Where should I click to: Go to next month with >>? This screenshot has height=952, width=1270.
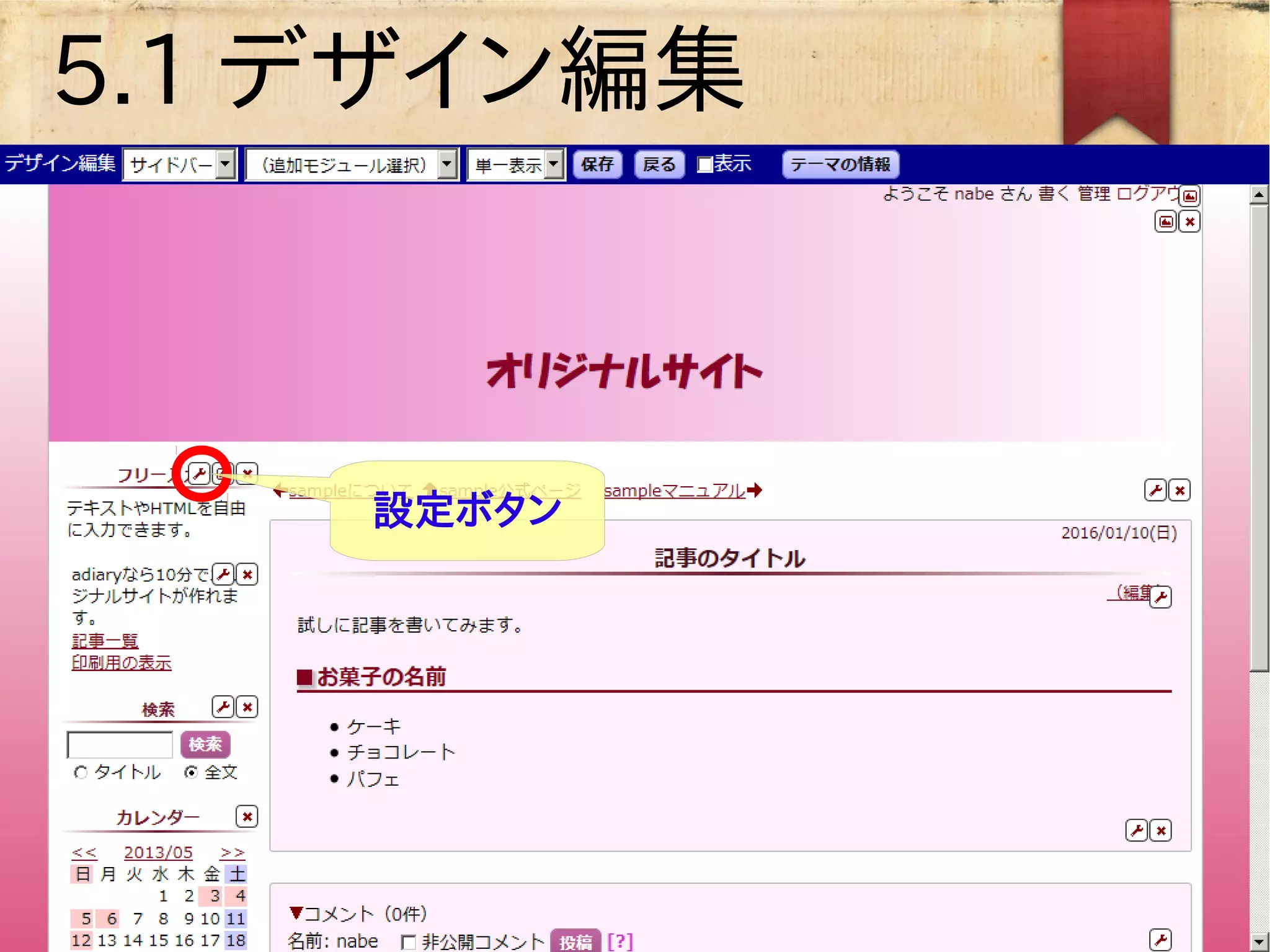point(233,852)
